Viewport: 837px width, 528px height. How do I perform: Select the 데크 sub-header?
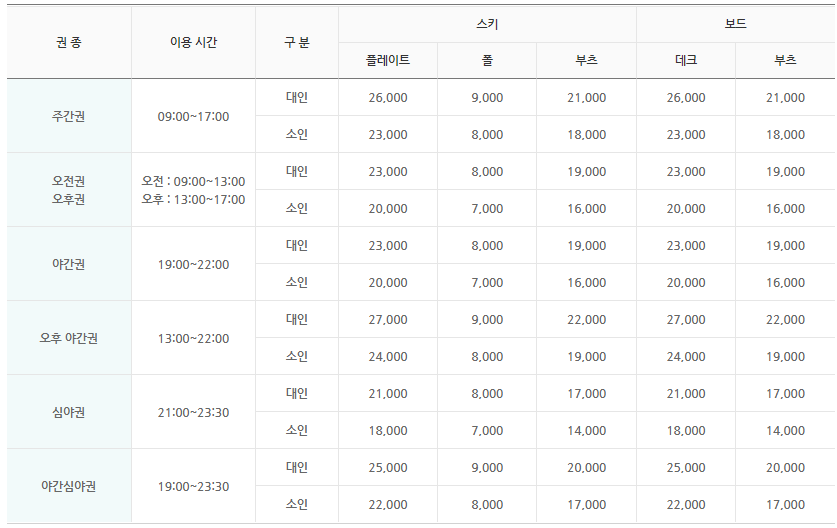coord(686,60)
